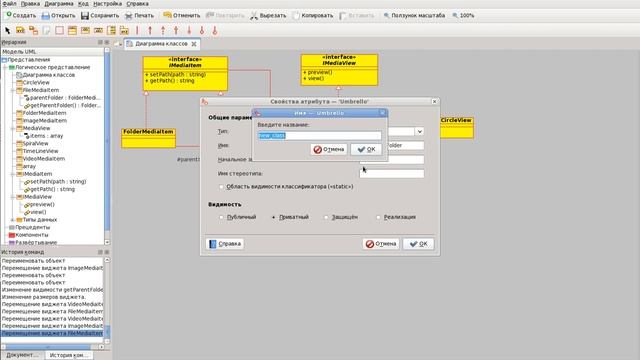Open the Тип combo box dropdown arrow
Screen dimensions: 640x360
(x=419, y=131)
